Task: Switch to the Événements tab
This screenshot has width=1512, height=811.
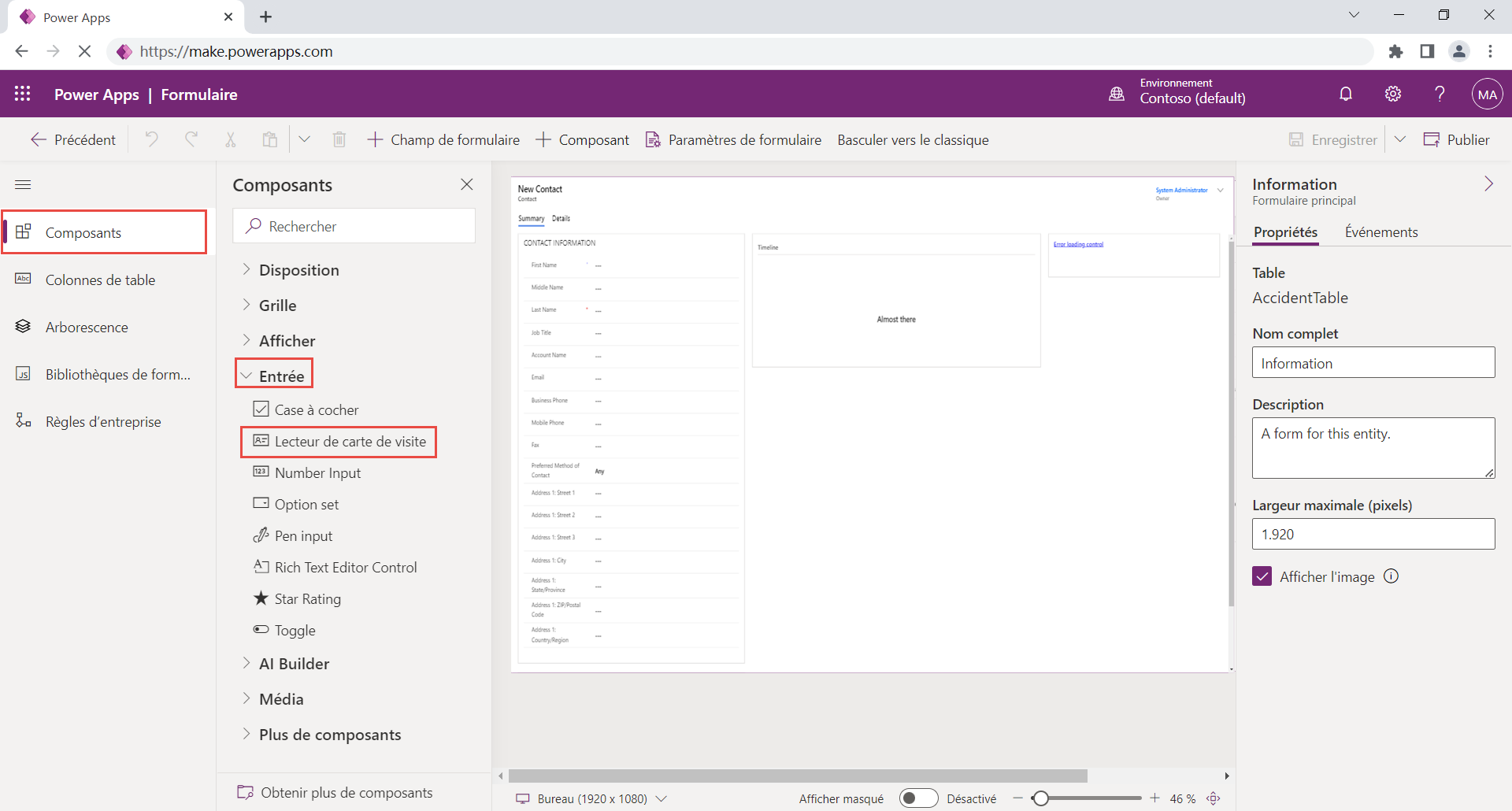Action: point(1381,232)
